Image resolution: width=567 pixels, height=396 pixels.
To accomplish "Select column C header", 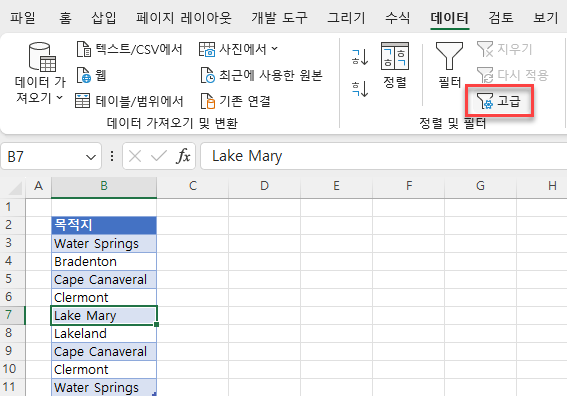I will pos(192,186).
